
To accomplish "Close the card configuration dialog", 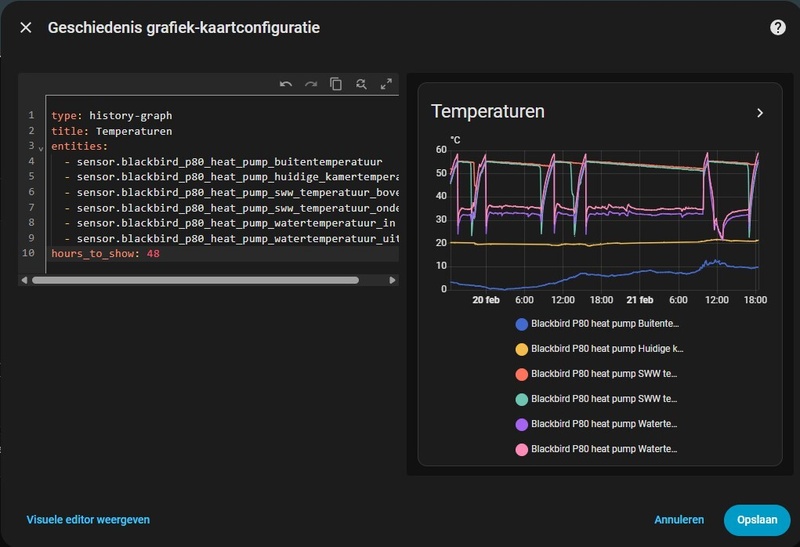I will point(26,28).
